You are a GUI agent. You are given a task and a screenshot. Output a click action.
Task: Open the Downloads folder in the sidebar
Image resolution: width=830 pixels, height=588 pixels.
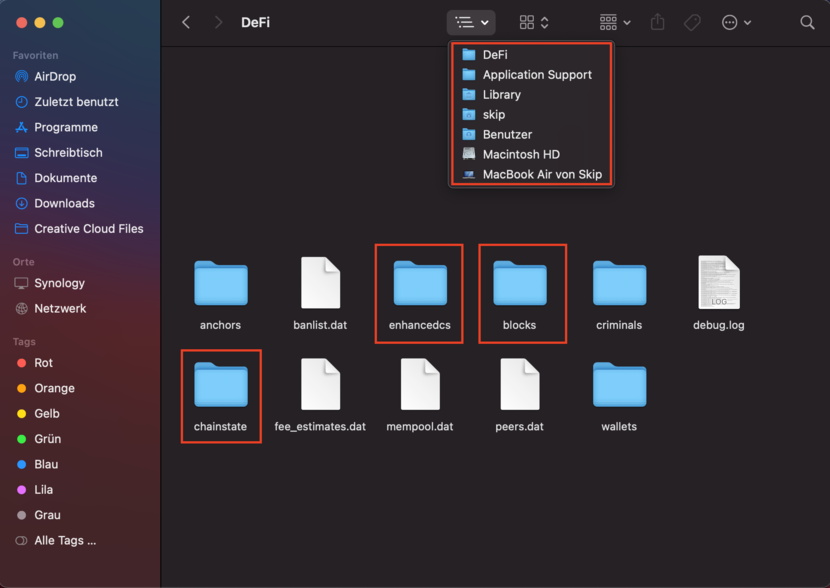click(x=64, y=203)
